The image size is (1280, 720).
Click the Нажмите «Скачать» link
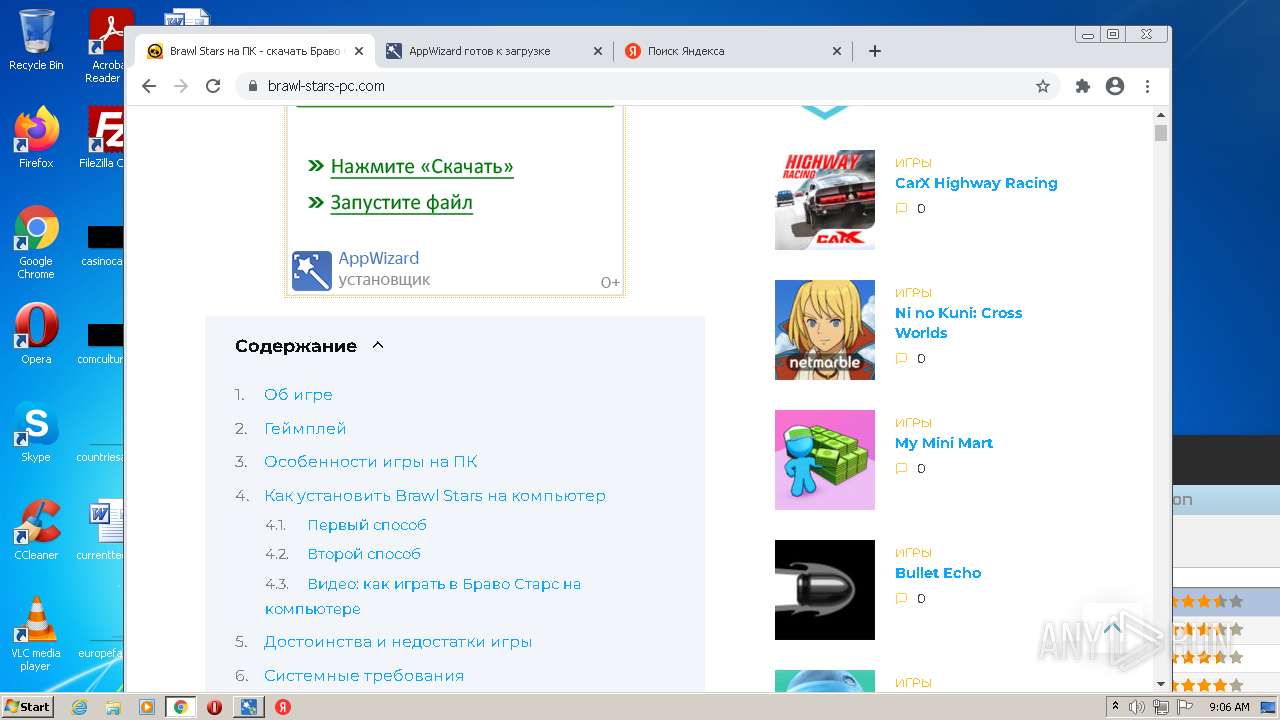coord(422,167)
